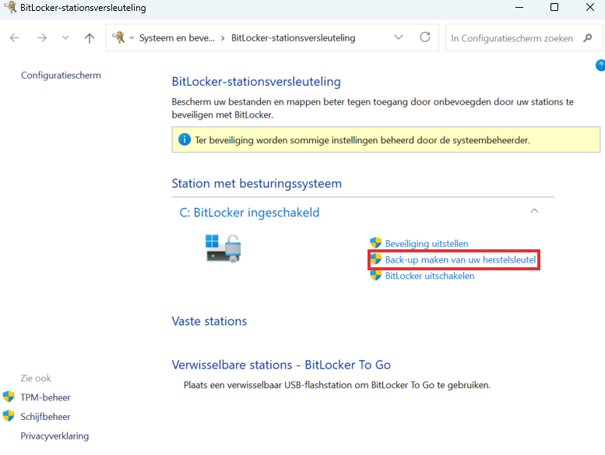Viewport: 605px width, 455px height.
Task: Maximize the BitLocker window
Action: tap(554, 7)
